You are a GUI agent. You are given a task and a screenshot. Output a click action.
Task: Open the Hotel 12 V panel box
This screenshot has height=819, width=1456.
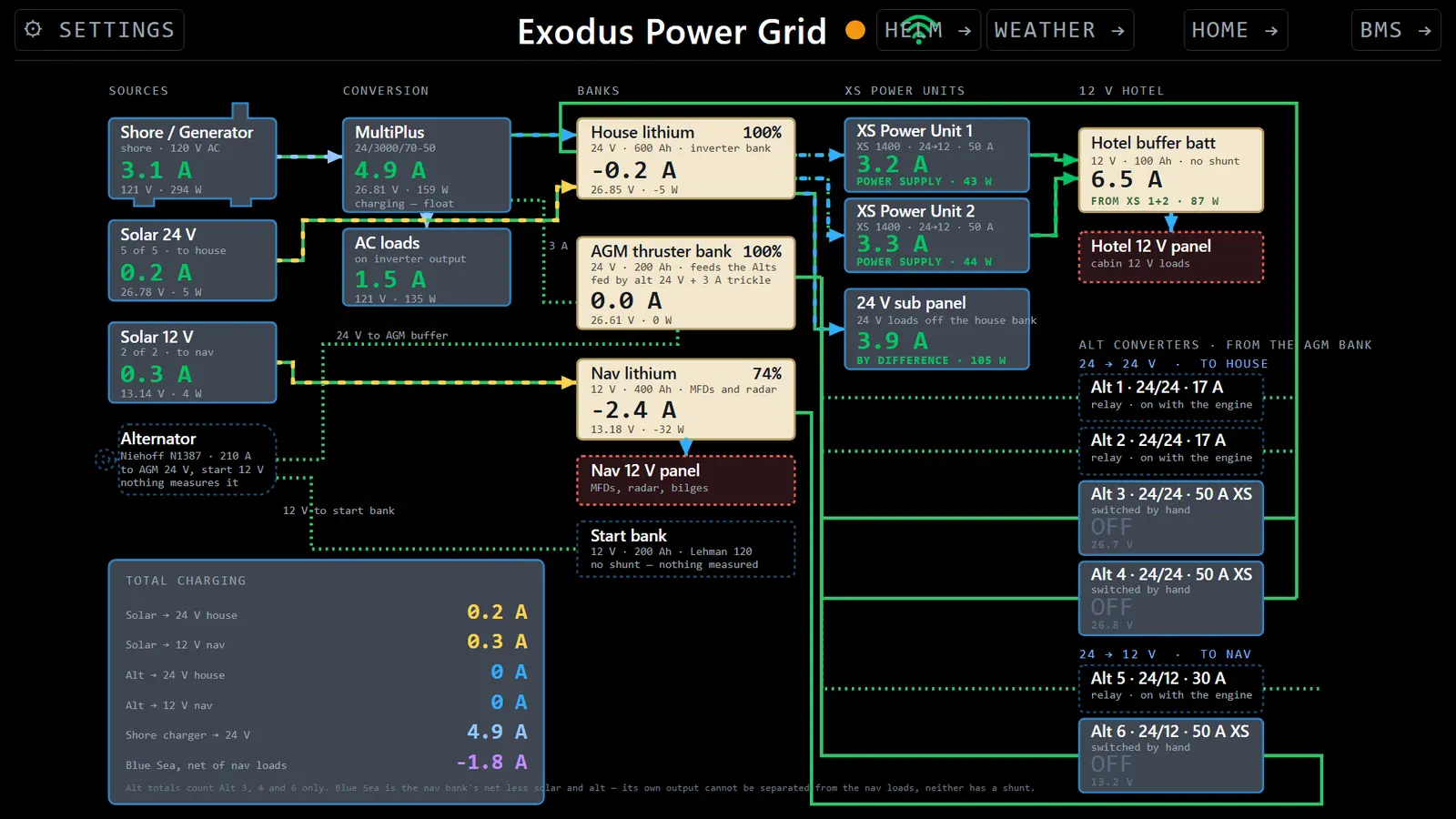click(x=1171, y=257)
